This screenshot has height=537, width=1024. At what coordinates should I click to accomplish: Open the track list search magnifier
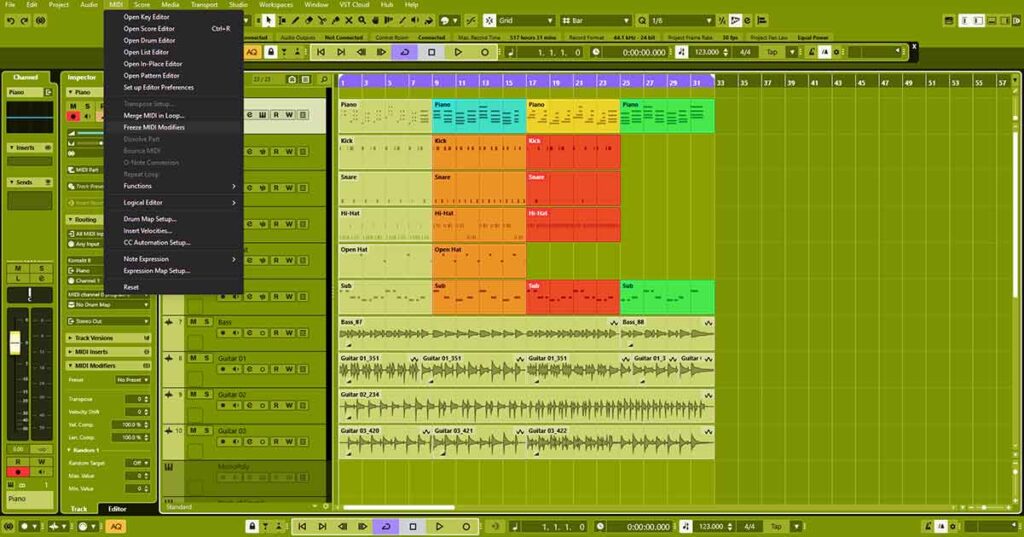click(x=323, y=79)
